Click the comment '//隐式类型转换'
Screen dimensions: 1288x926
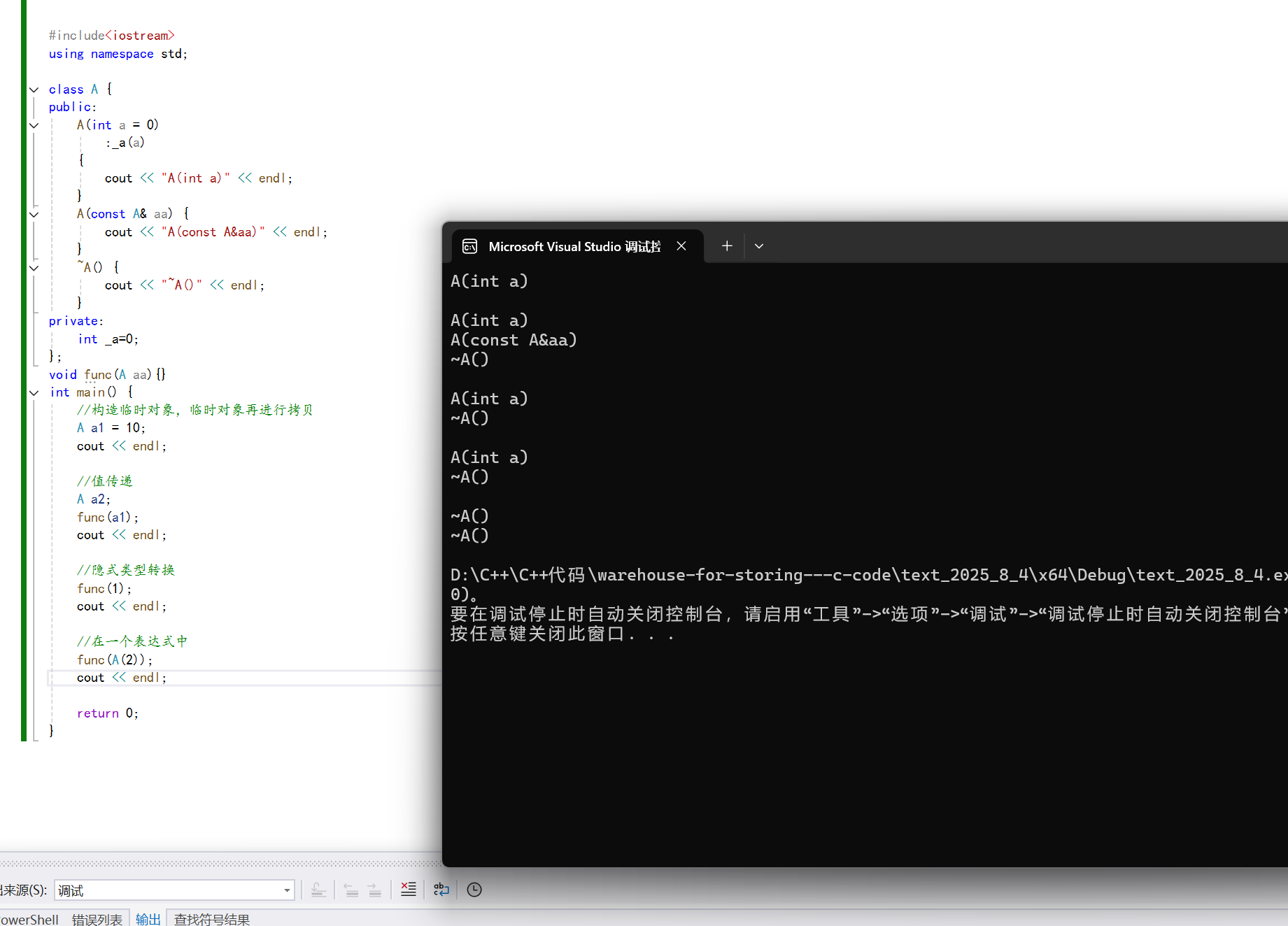pyautogui.click(x=126, y=570)
